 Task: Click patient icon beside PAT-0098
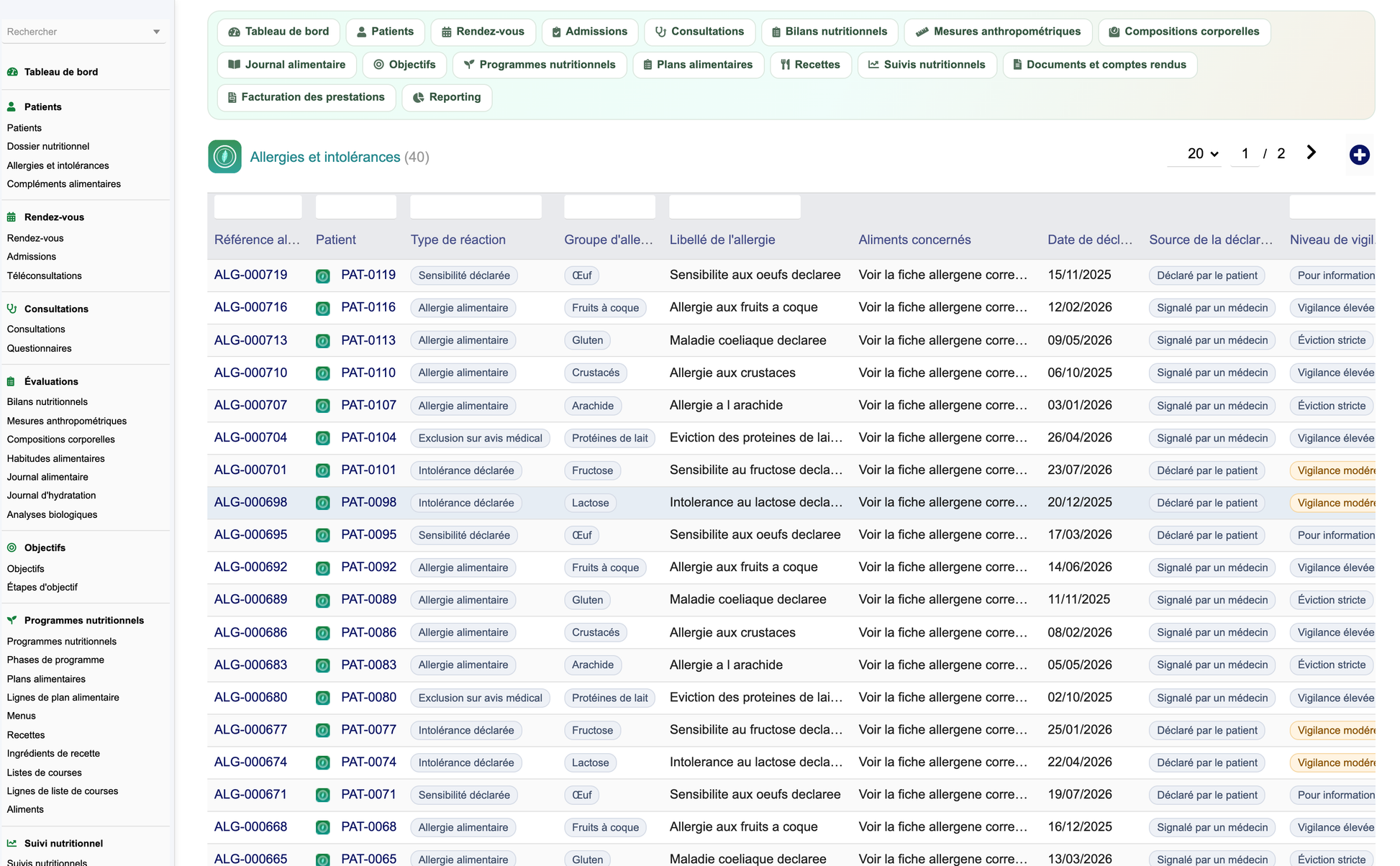click(x=323, y=503)
